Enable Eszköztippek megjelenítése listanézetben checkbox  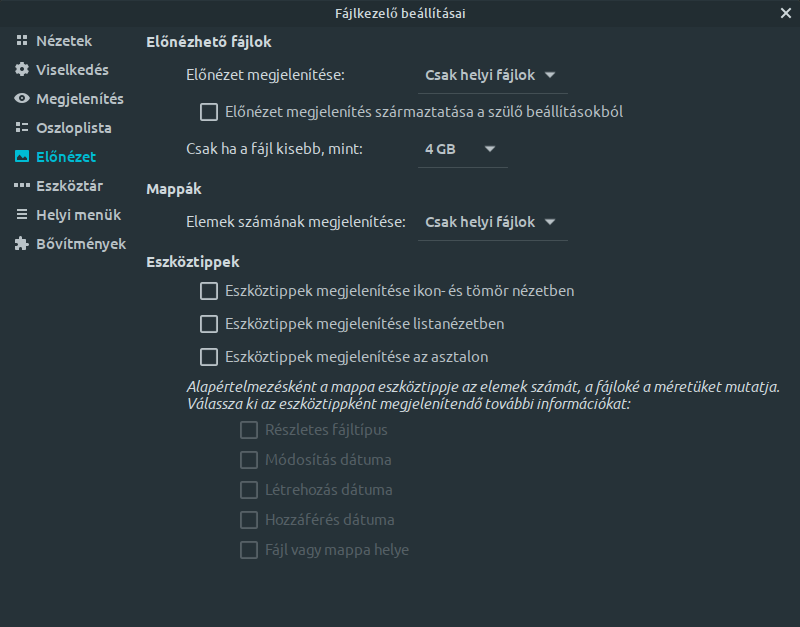tap(209, 324)
